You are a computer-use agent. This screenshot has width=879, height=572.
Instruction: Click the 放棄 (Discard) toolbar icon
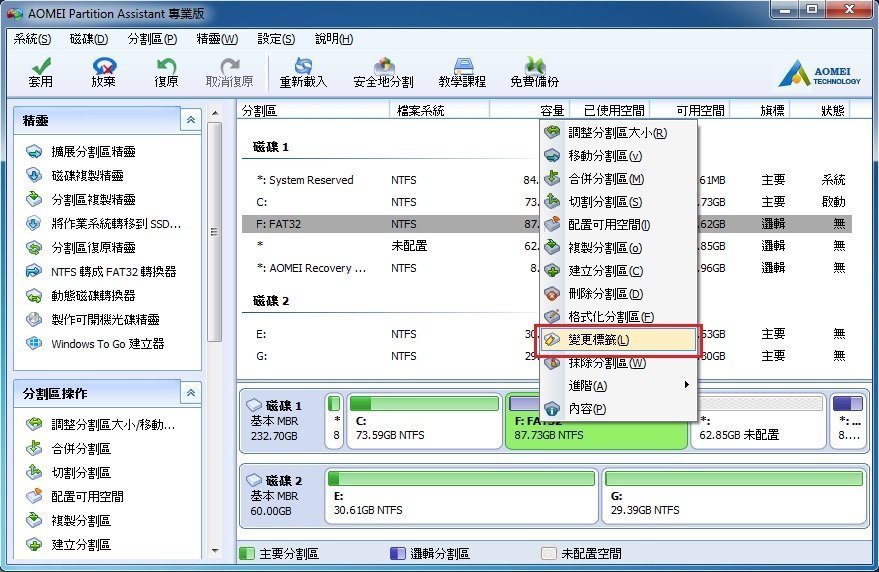(104, 72)
